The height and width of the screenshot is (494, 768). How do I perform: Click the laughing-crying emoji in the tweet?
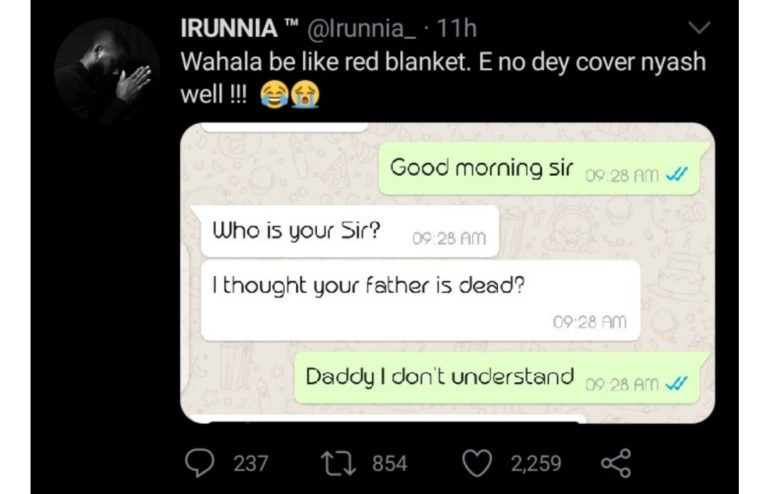click(274, 94)
